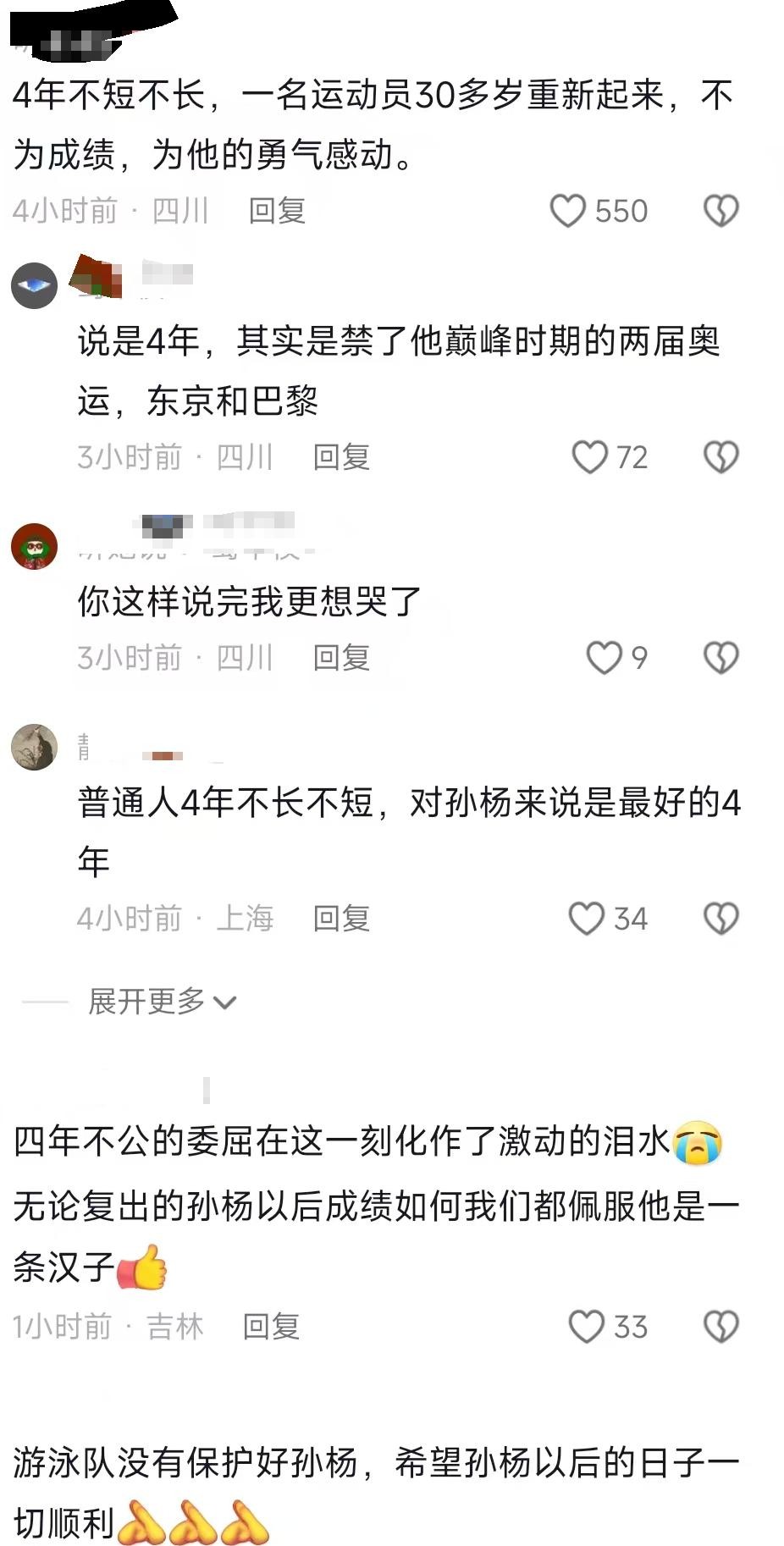Reply to the 上海 commenter
This screenshot has width=784, height=1546.
[x=341, y=919]
